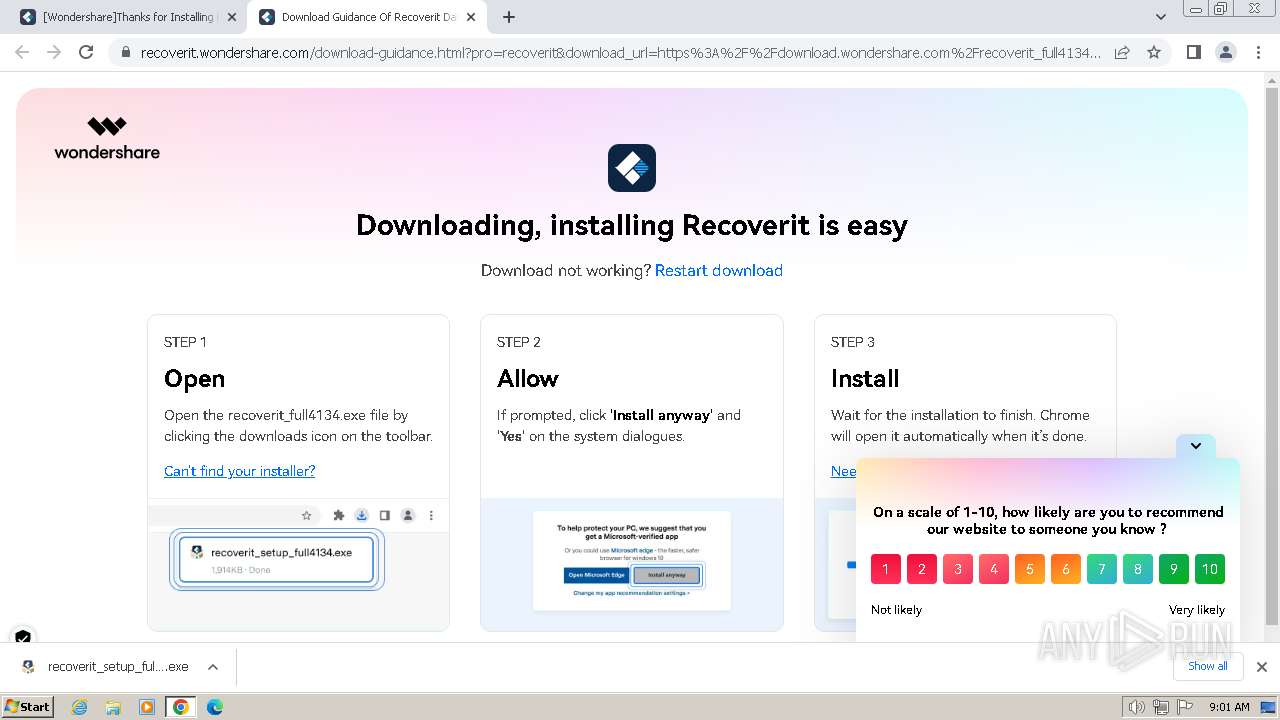Close the downloads bar

point(1261,667)
